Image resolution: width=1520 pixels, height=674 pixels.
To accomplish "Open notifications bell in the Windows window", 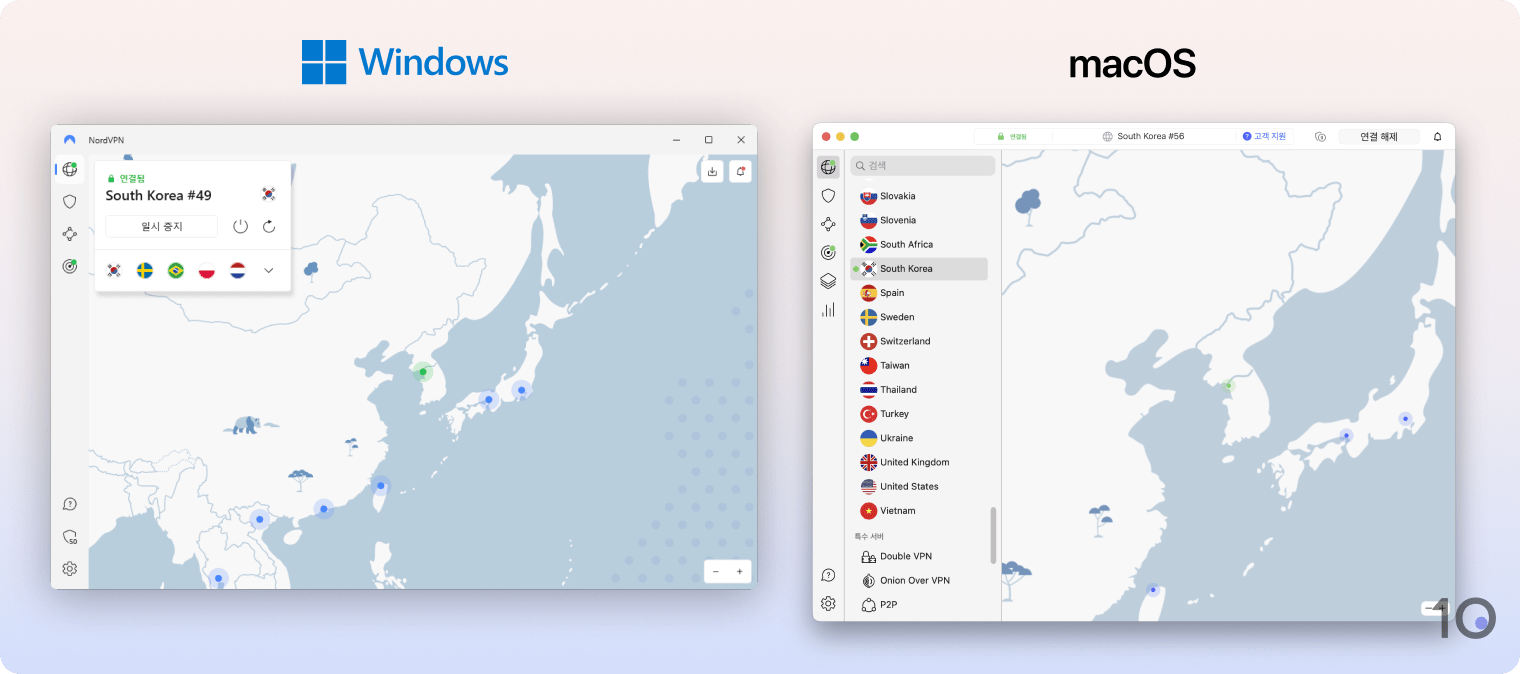I will [740, 171].
